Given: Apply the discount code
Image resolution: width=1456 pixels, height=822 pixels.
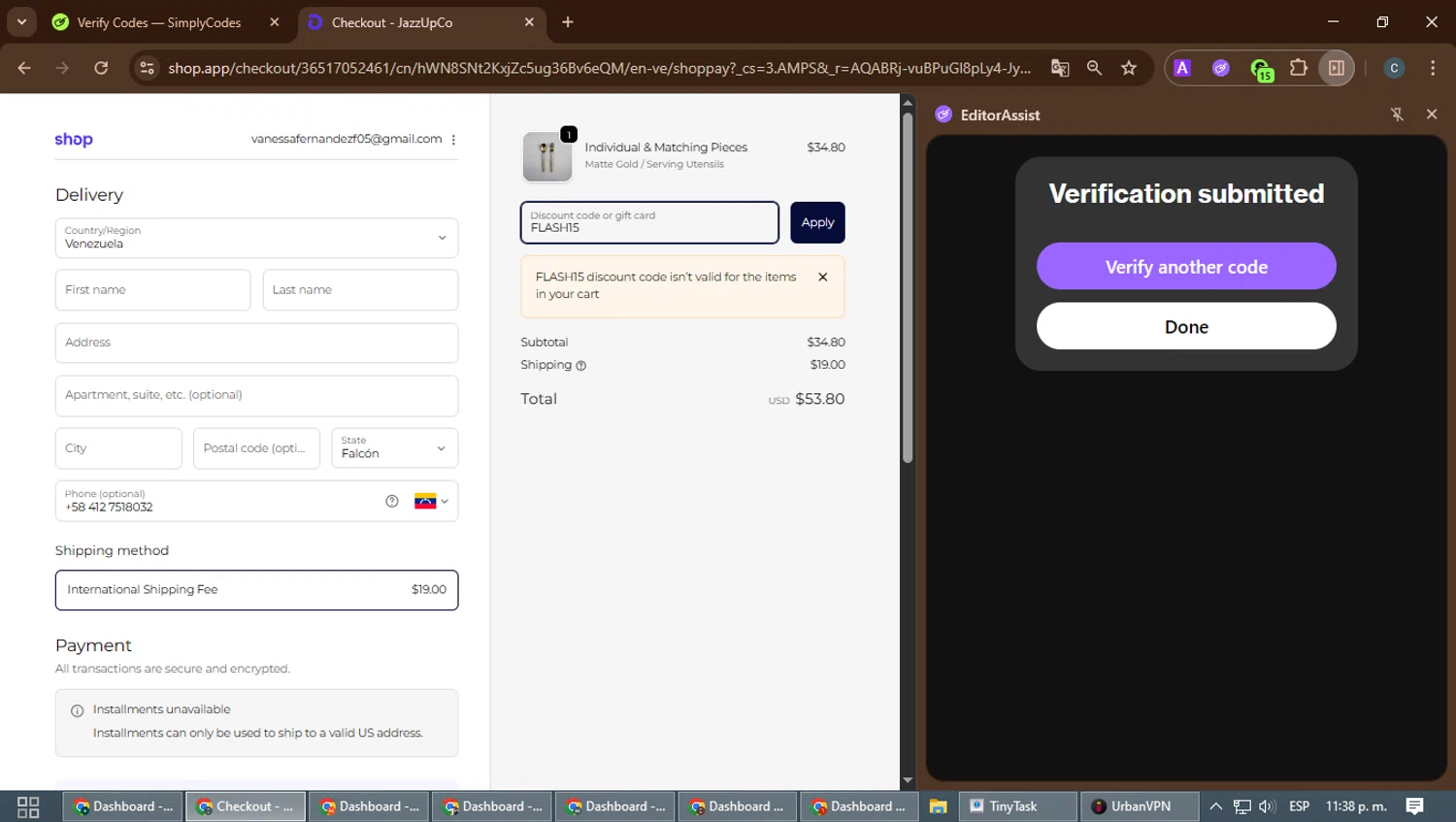Looking at the screenshot, I should (817, 222).
